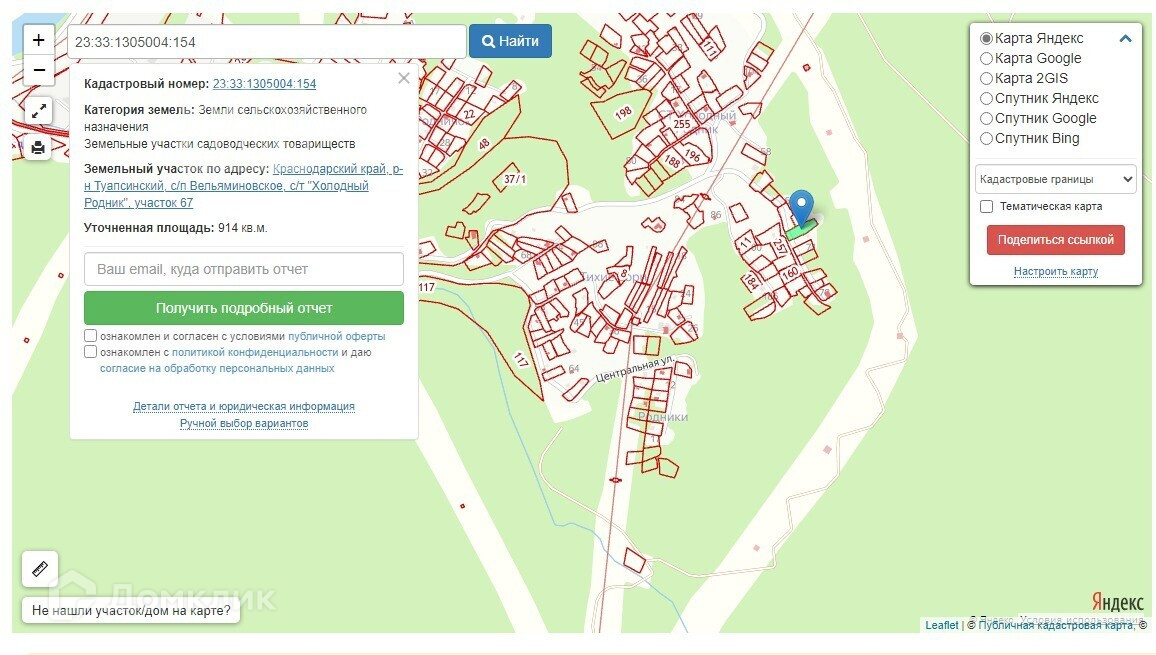Image resolution: width=1156 pixels, height=655 pixels.
Task: Open Публичная кадастровая карта attribution link
Action: click(x=1056, y=625)
